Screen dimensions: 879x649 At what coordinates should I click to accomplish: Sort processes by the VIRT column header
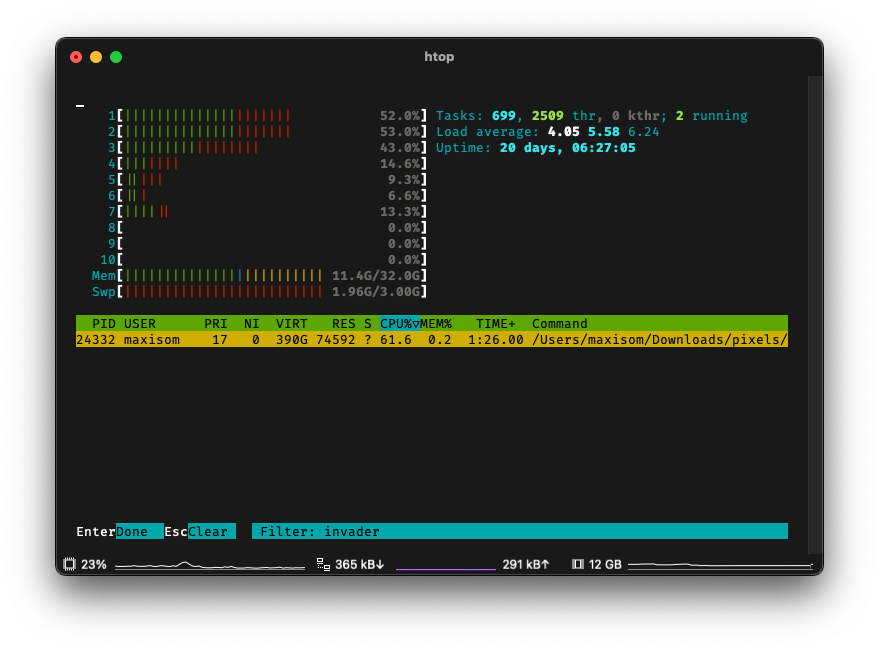pyautogui.click(x=291, y=323)
